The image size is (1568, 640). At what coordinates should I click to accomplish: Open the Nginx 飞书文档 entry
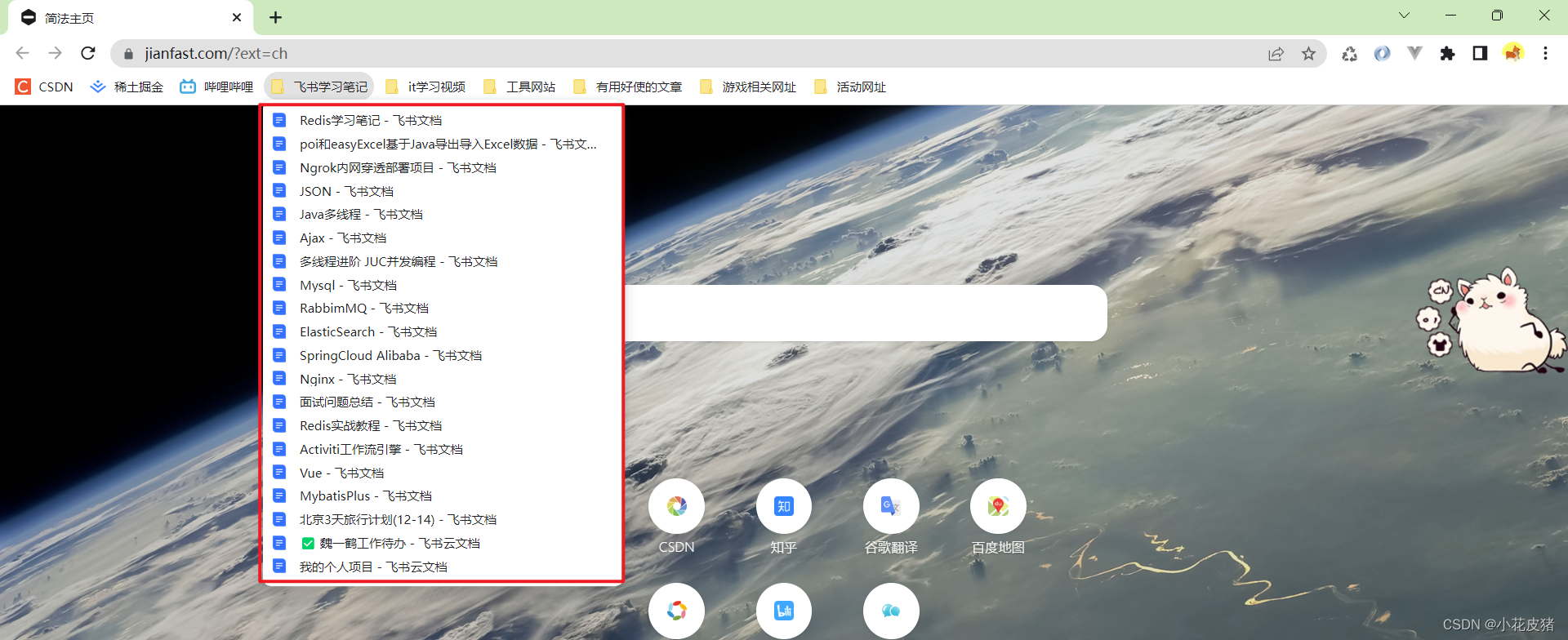(x=441, y=379)
